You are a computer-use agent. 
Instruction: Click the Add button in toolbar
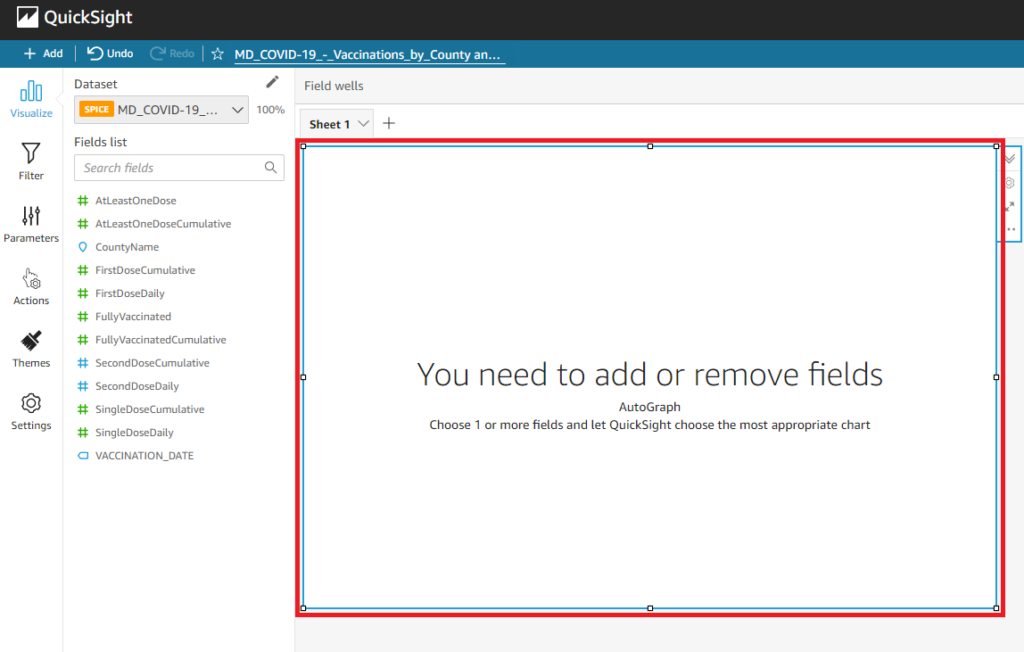43,54
